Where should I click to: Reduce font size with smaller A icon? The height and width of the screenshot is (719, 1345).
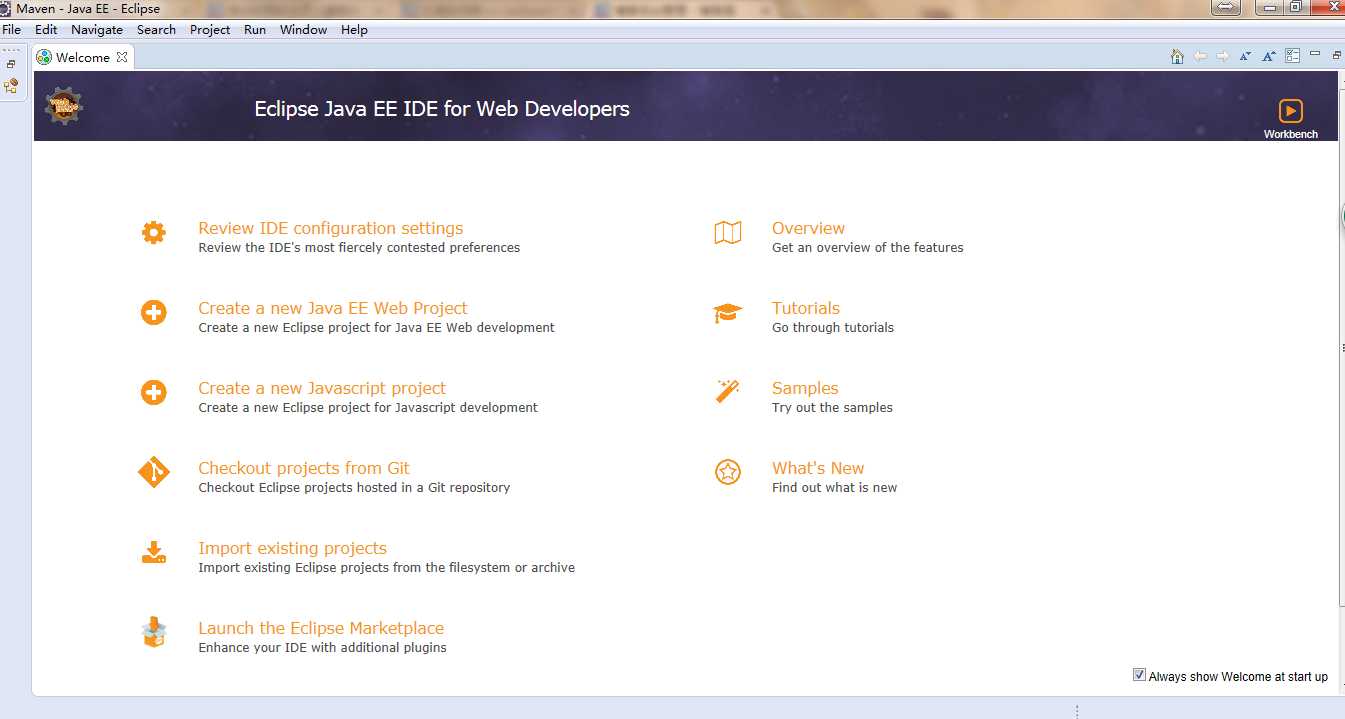[1245, 57]
